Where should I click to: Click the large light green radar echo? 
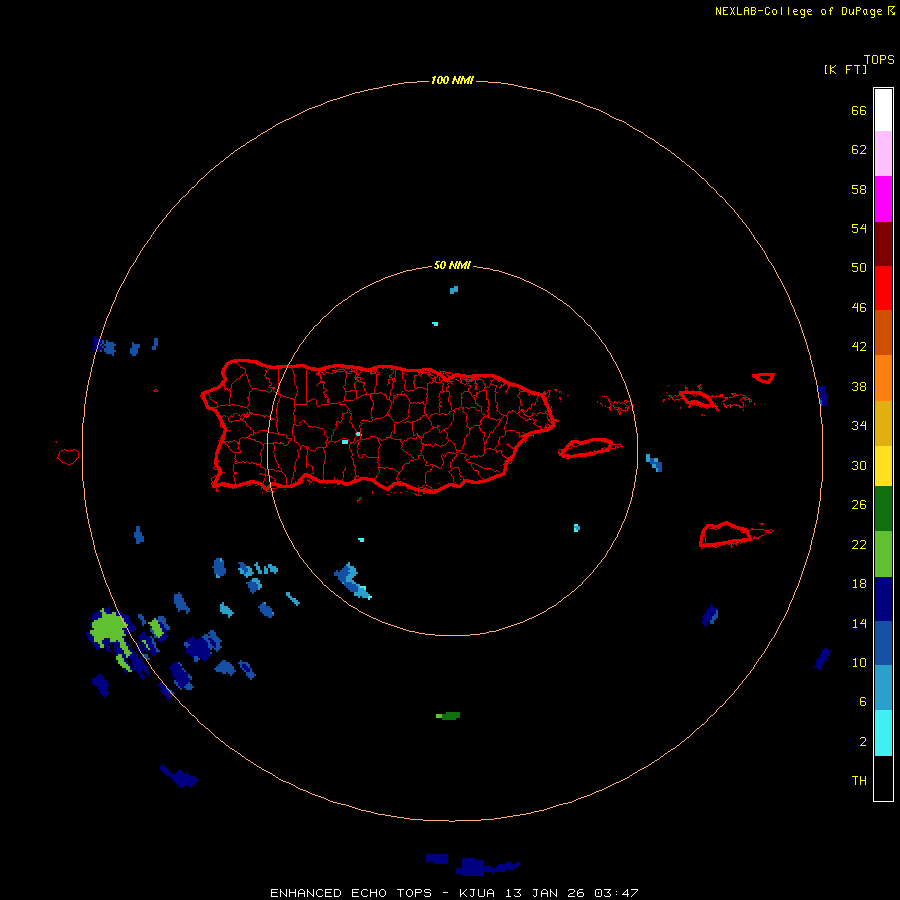click(x=108, y=628)
